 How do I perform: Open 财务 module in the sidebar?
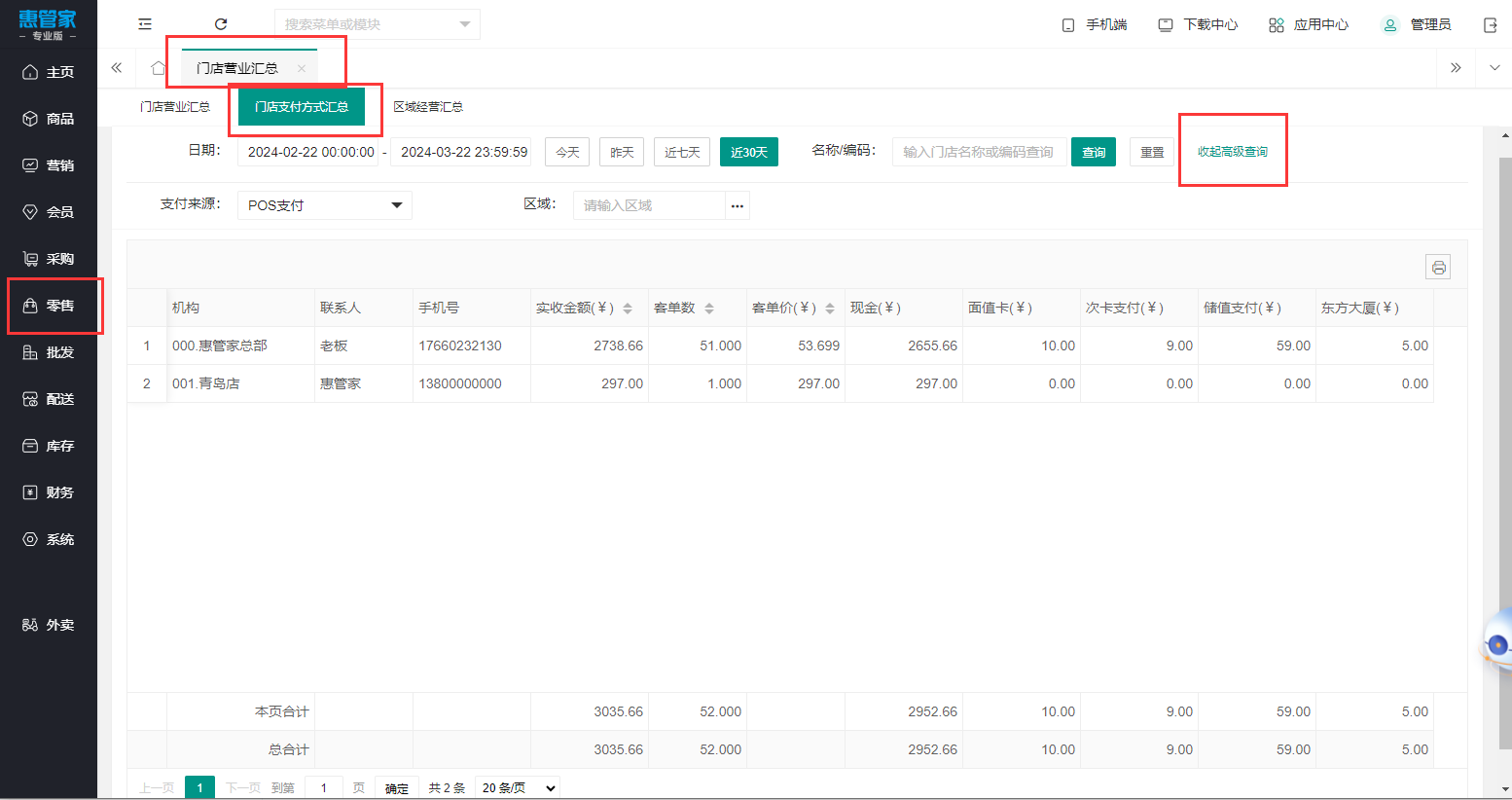49,492
